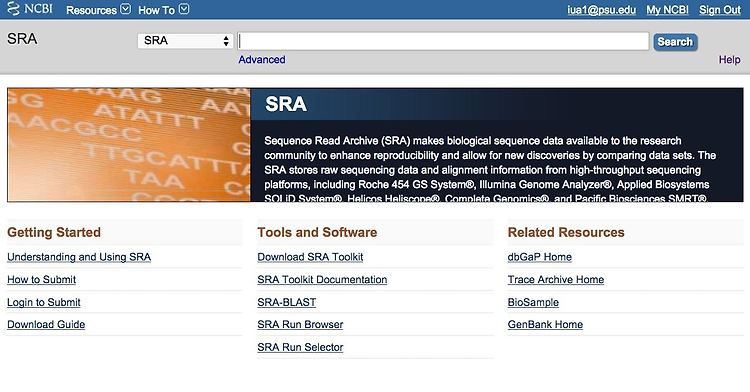
Task: Open Download Guide link
Action: point(46,325)
